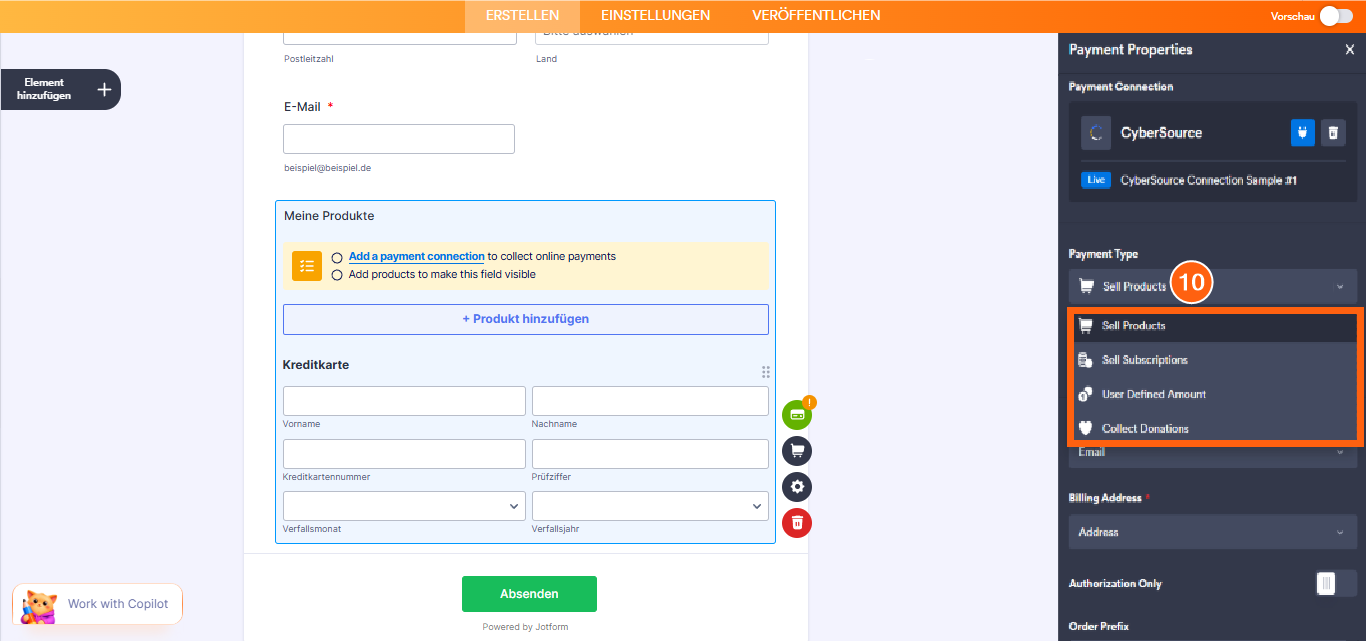Remove CyberSource connection using the trash icon

[x=1333, y=131]
